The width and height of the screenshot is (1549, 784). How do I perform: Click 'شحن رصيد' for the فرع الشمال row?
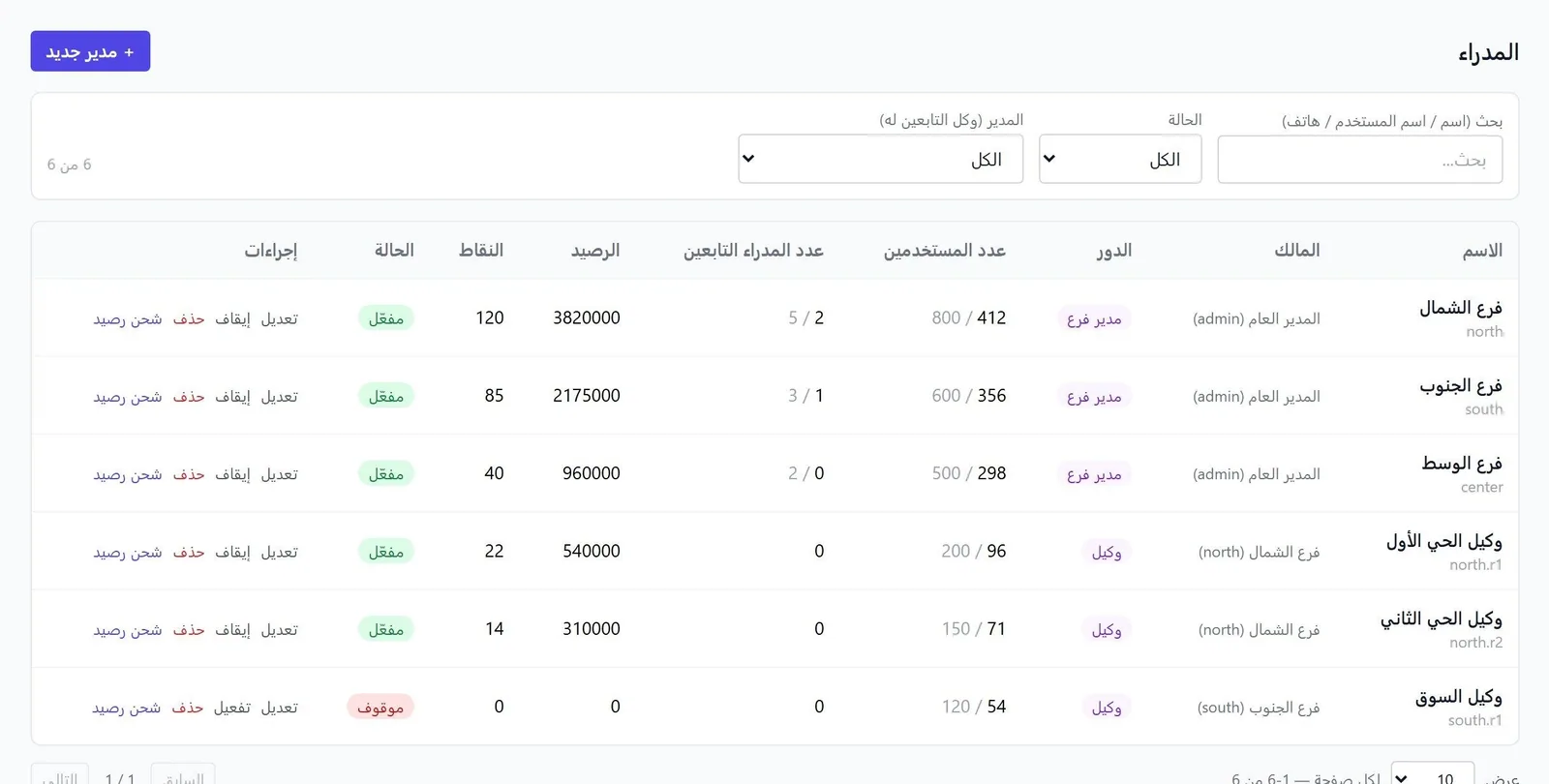(128, 318)
